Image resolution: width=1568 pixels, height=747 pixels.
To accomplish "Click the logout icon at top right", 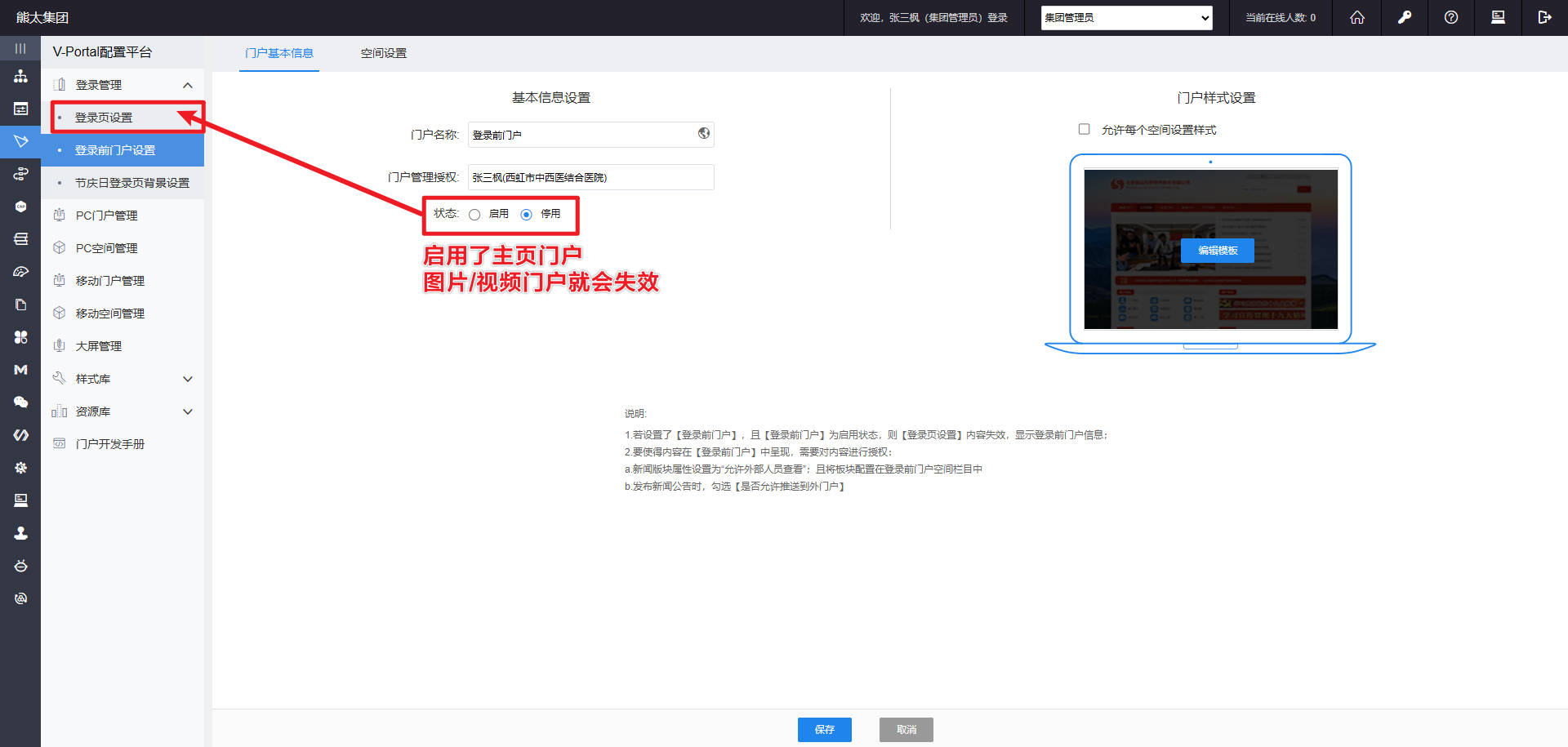I will (1546, 17).
